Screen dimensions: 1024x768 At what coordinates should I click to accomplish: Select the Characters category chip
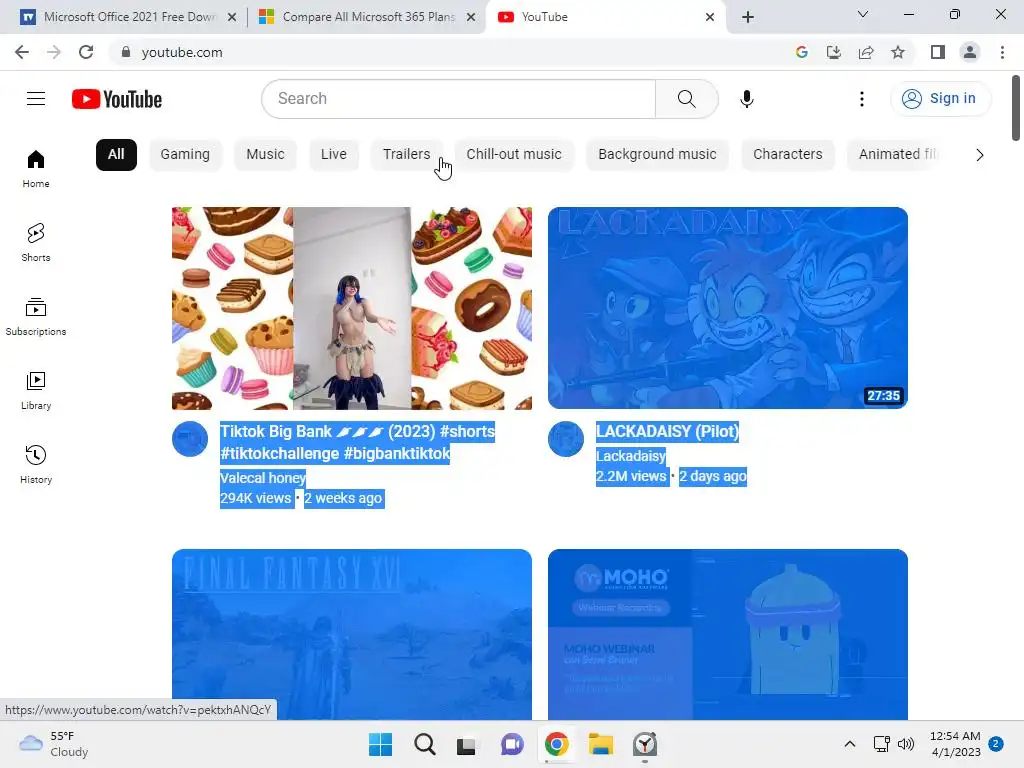coord(788,155)
